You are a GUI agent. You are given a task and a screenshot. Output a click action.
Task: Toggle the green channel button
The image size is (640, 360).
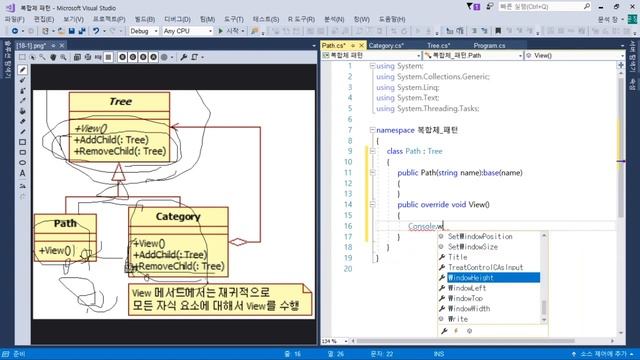[133, 57]
